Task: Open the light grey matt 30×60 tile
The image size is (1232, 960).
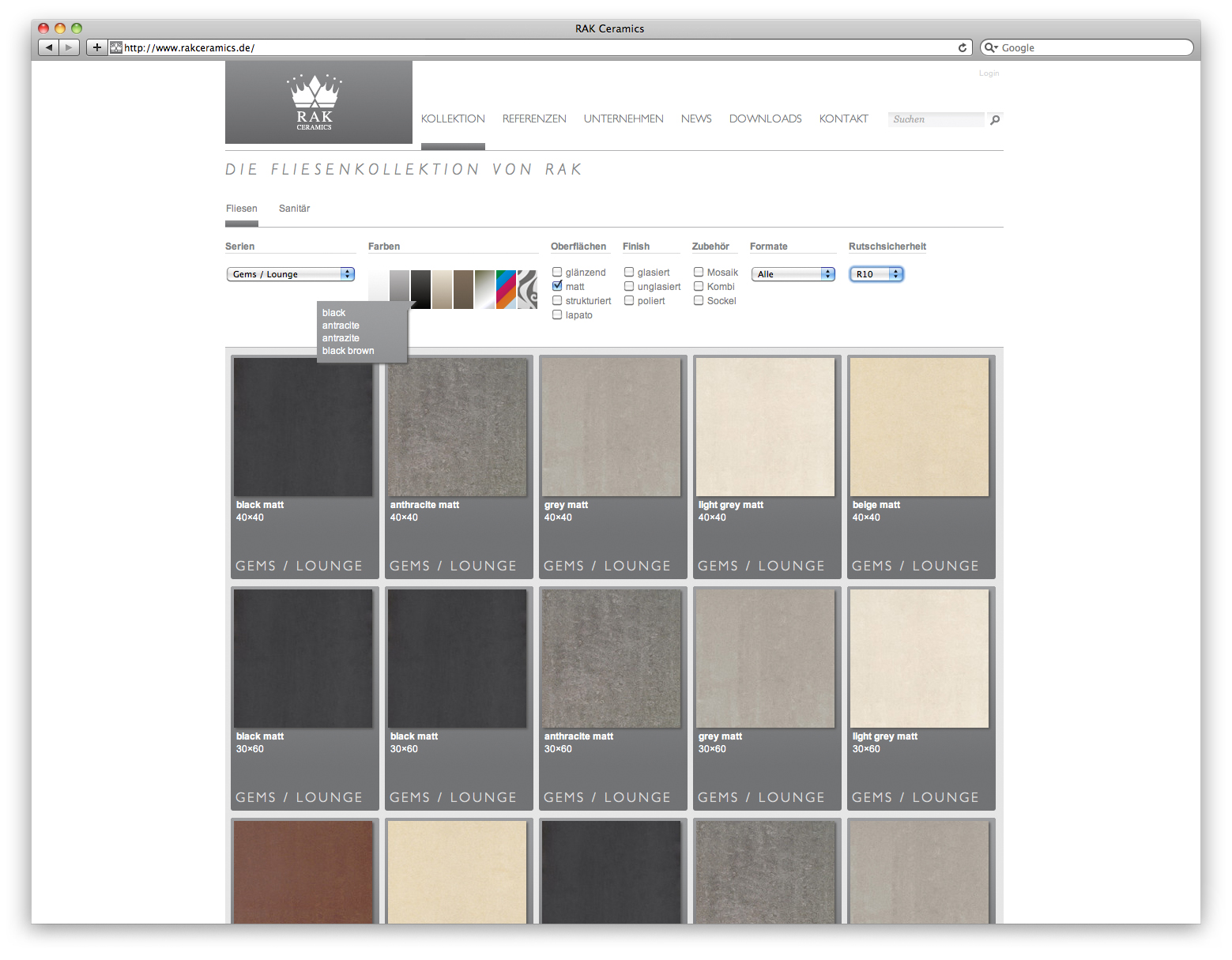Action: [919, 658]
